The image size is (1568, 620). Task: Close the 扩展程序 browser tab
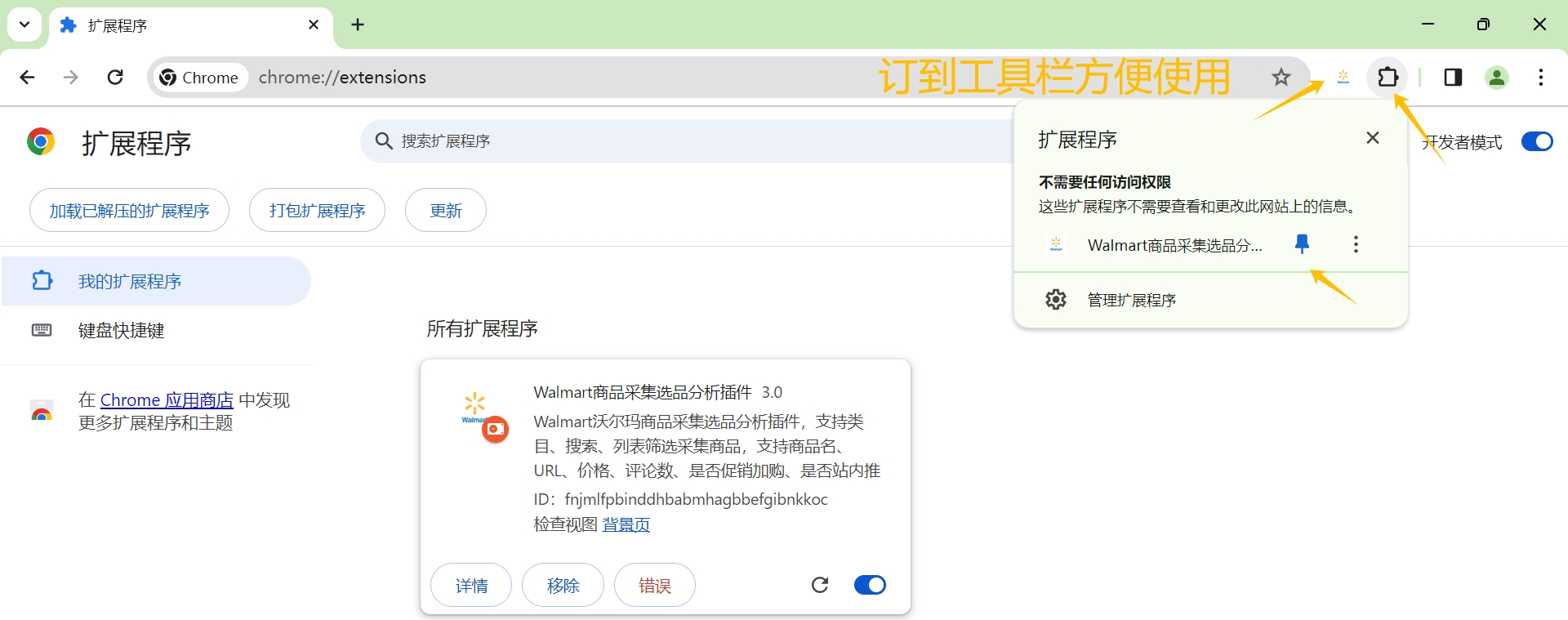[x=314, y=25]
